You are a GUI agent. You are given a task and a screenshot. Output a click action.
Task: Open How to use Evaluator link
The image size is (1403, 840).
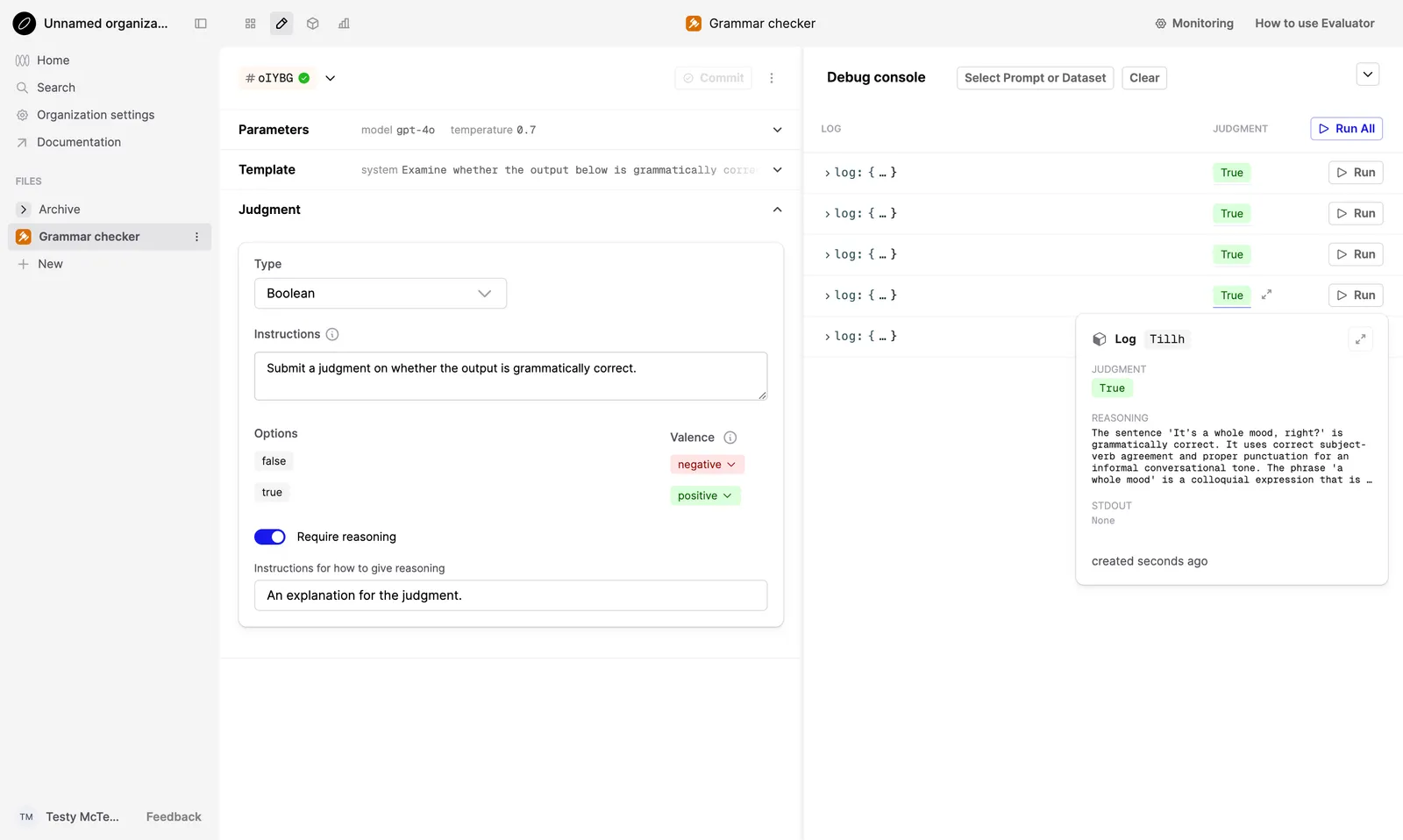point(1314,24)
